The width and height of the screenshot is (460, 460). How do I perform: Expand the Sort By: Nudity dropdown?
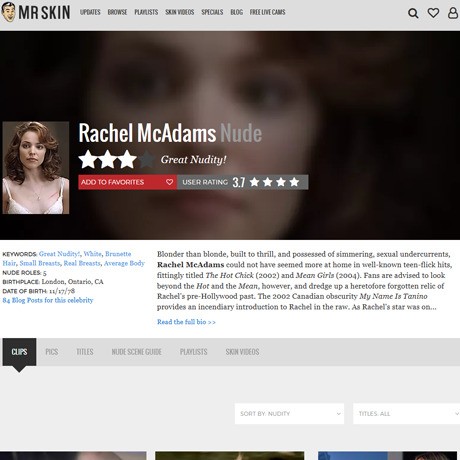coord(289,414)
